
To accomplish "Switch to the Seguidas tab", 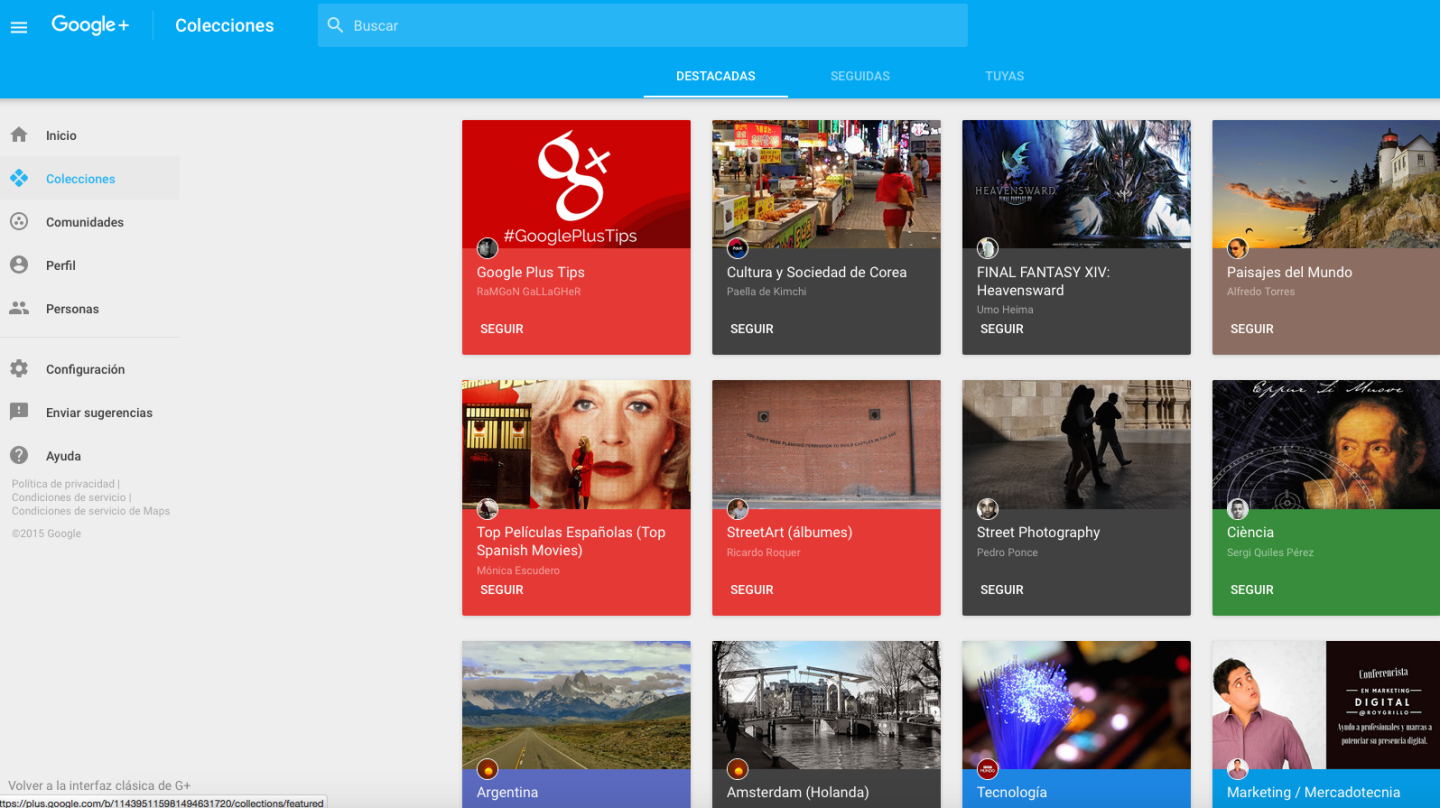I will pyautogui.click(x=860, y=76).
